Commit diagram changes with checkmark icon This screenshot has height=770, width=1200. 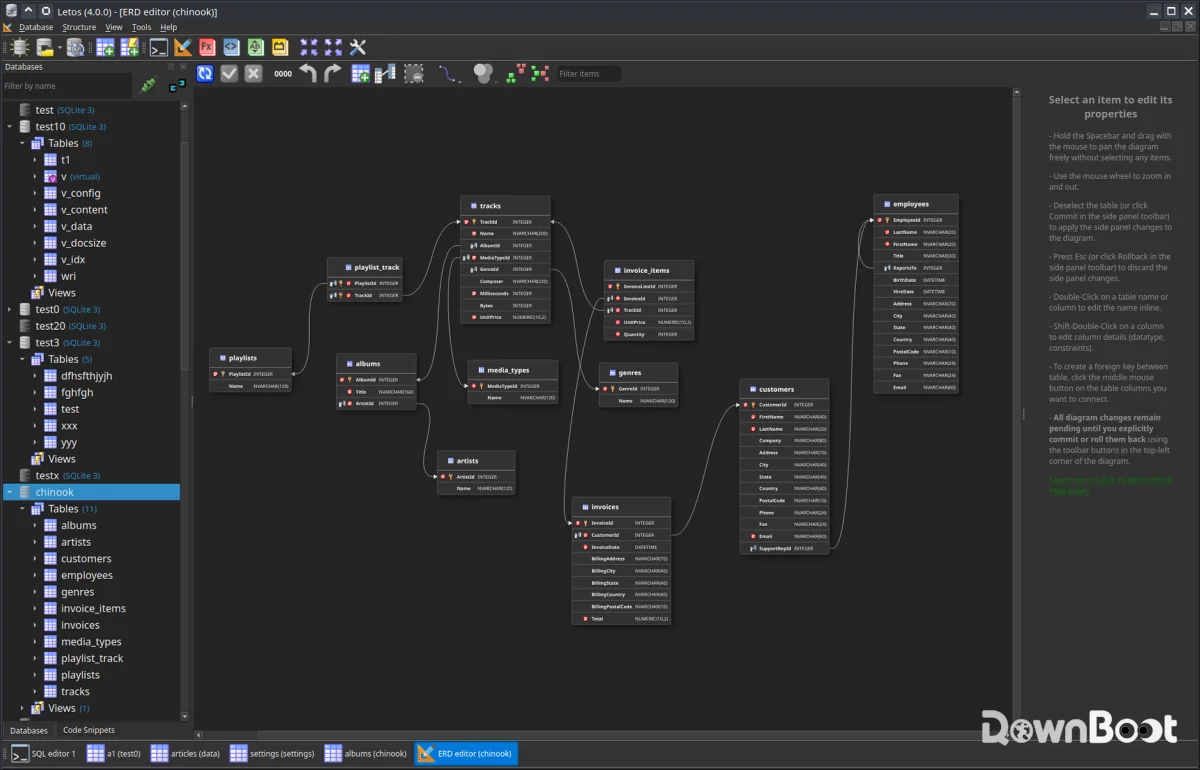coord(229,73)
